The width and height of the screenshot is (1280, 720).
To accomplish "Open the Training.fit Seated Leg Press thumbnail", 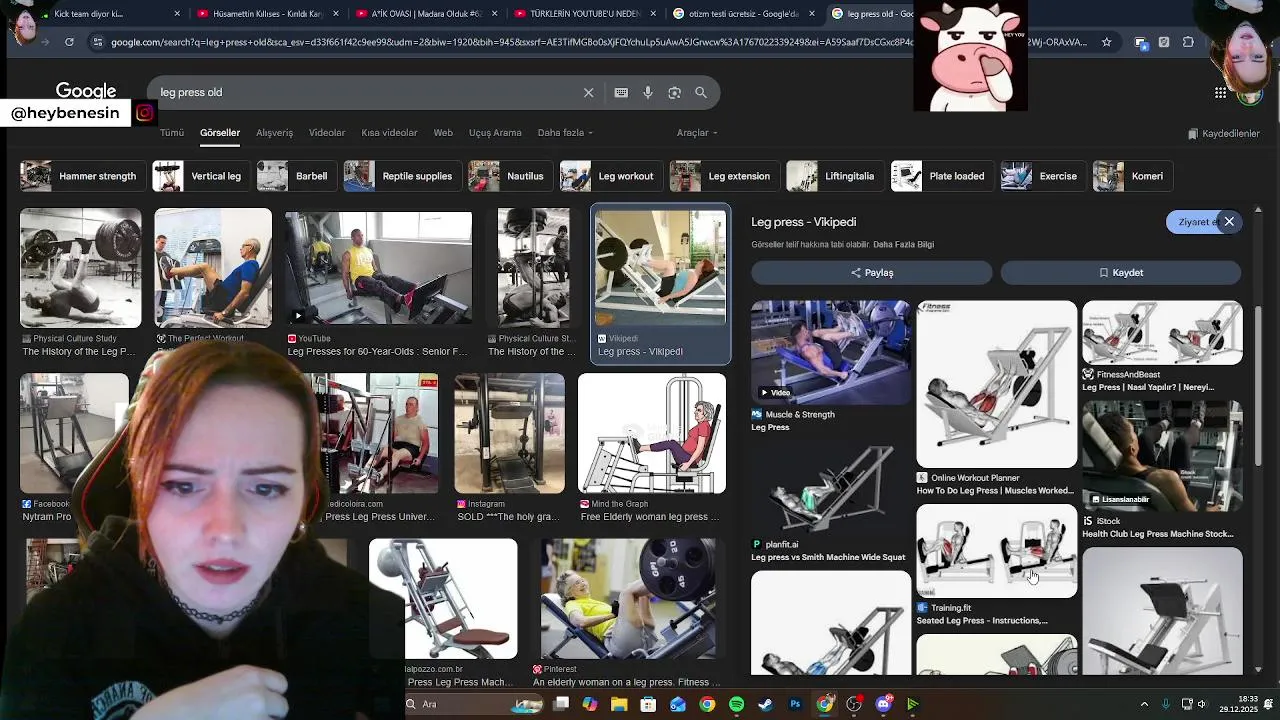I will tap(997, 551).
